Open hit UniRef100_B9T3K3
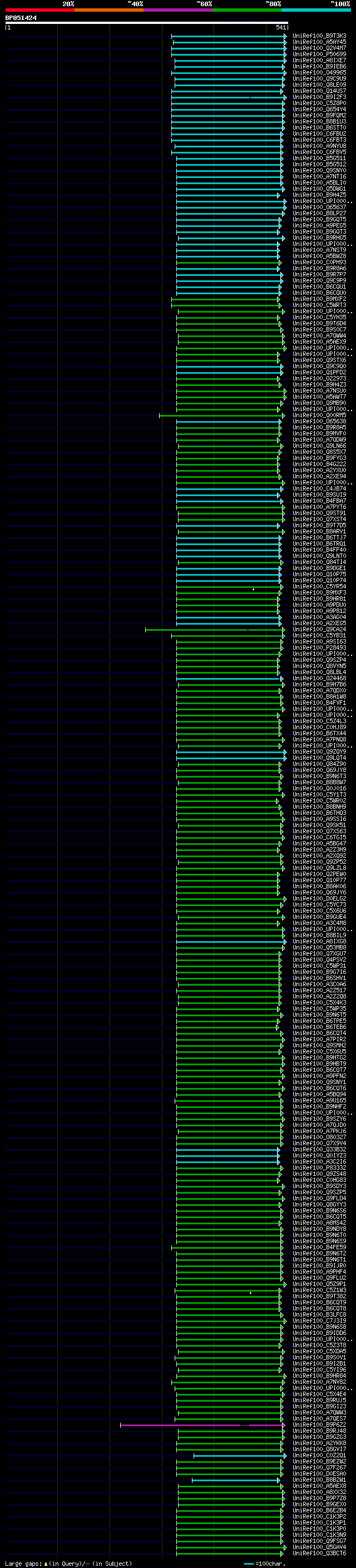This screenshot has width=356, height=1568. coord(319,36)
